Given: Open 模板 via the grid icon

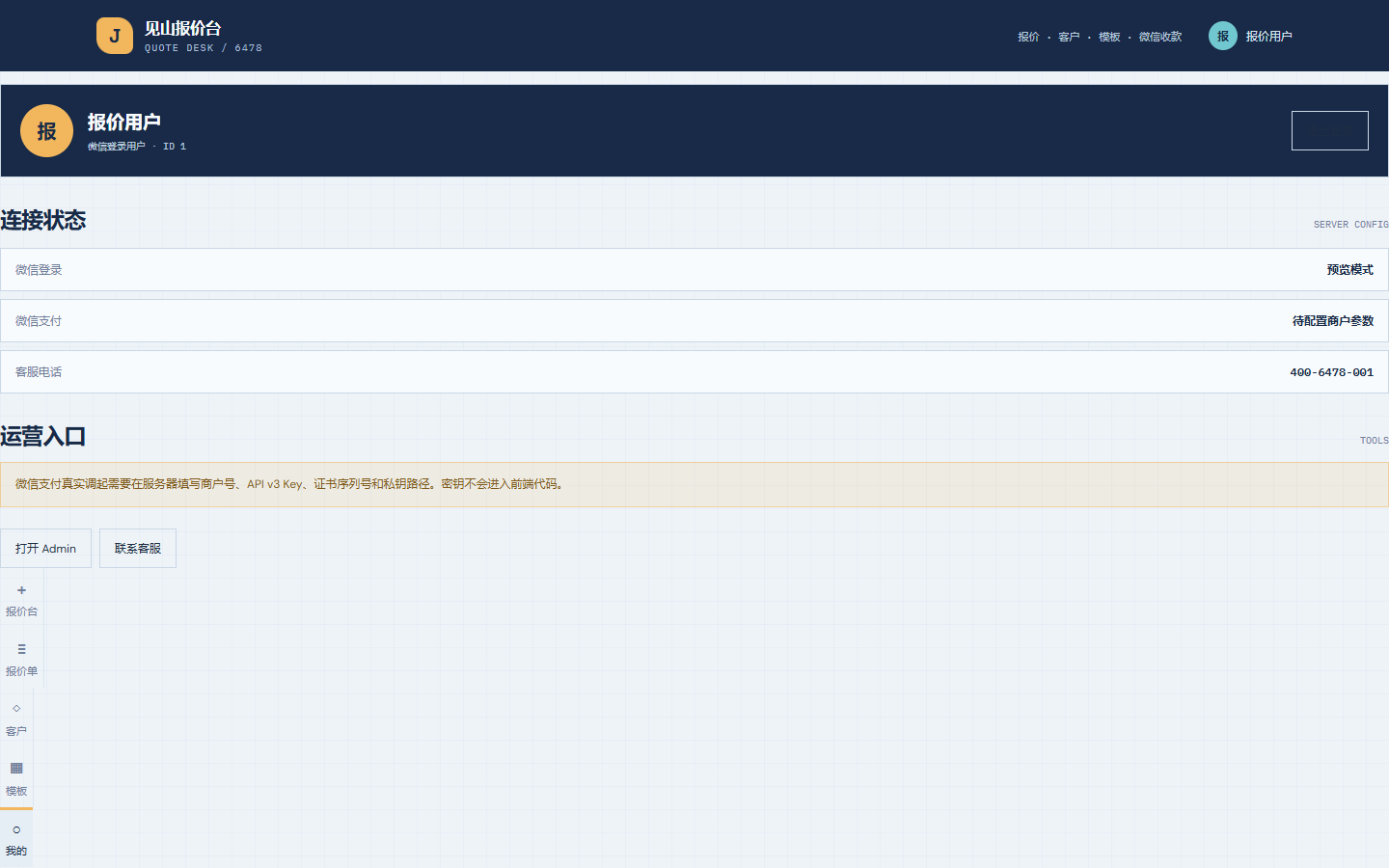Looking at the screenshot, I should (16, 778).
